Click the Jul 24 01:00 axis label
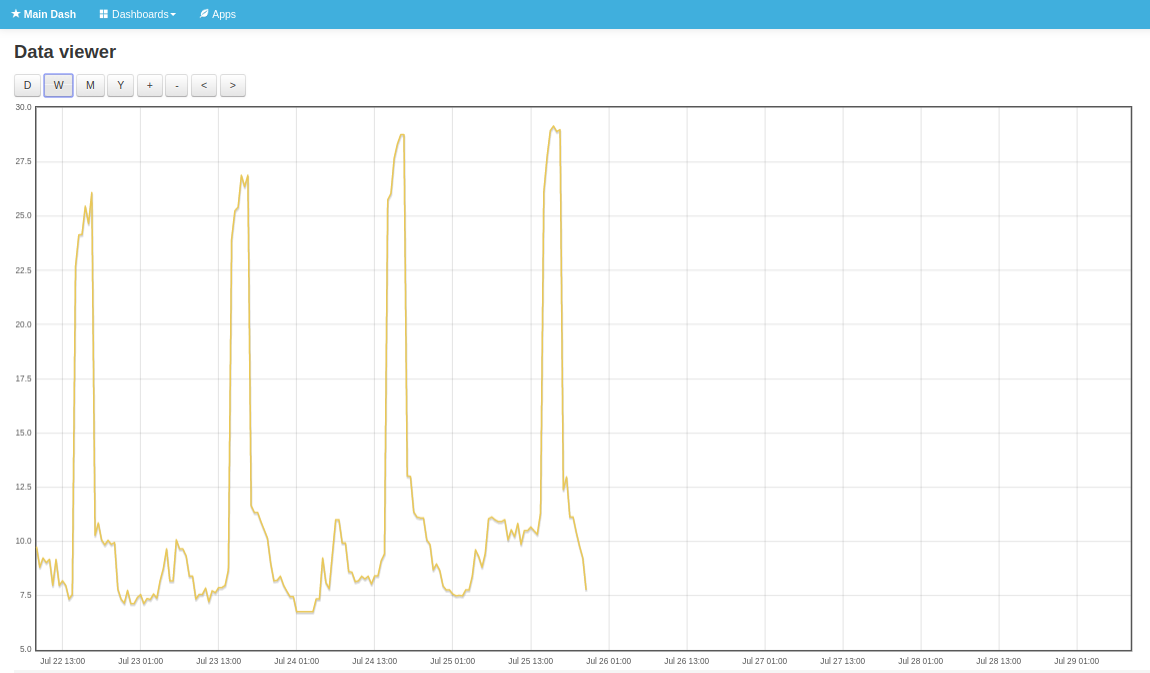1150x673 pixels. (296, 661)
